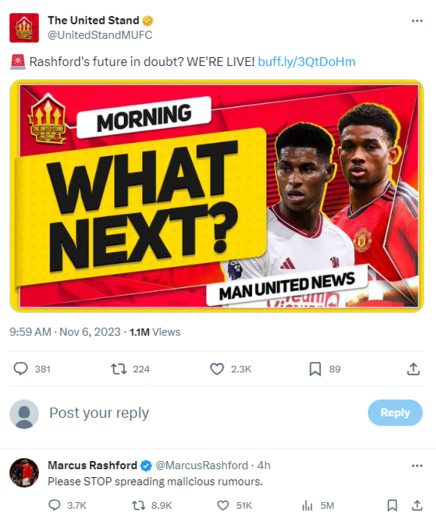436x519 pixels.
Task: Repost Rashford's reply with 8.9K reposts
Action: coord(139,505)
